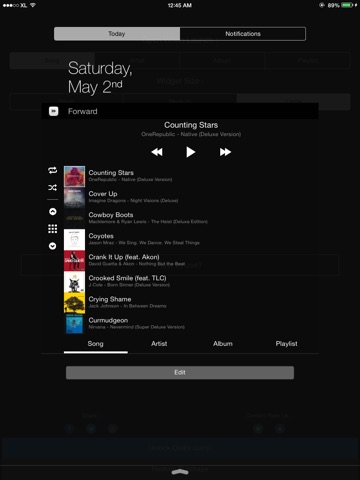Viewport: 360px width, 480px height.
Task: Switch to the Notifications tab
Action: [x=243, y=34]
